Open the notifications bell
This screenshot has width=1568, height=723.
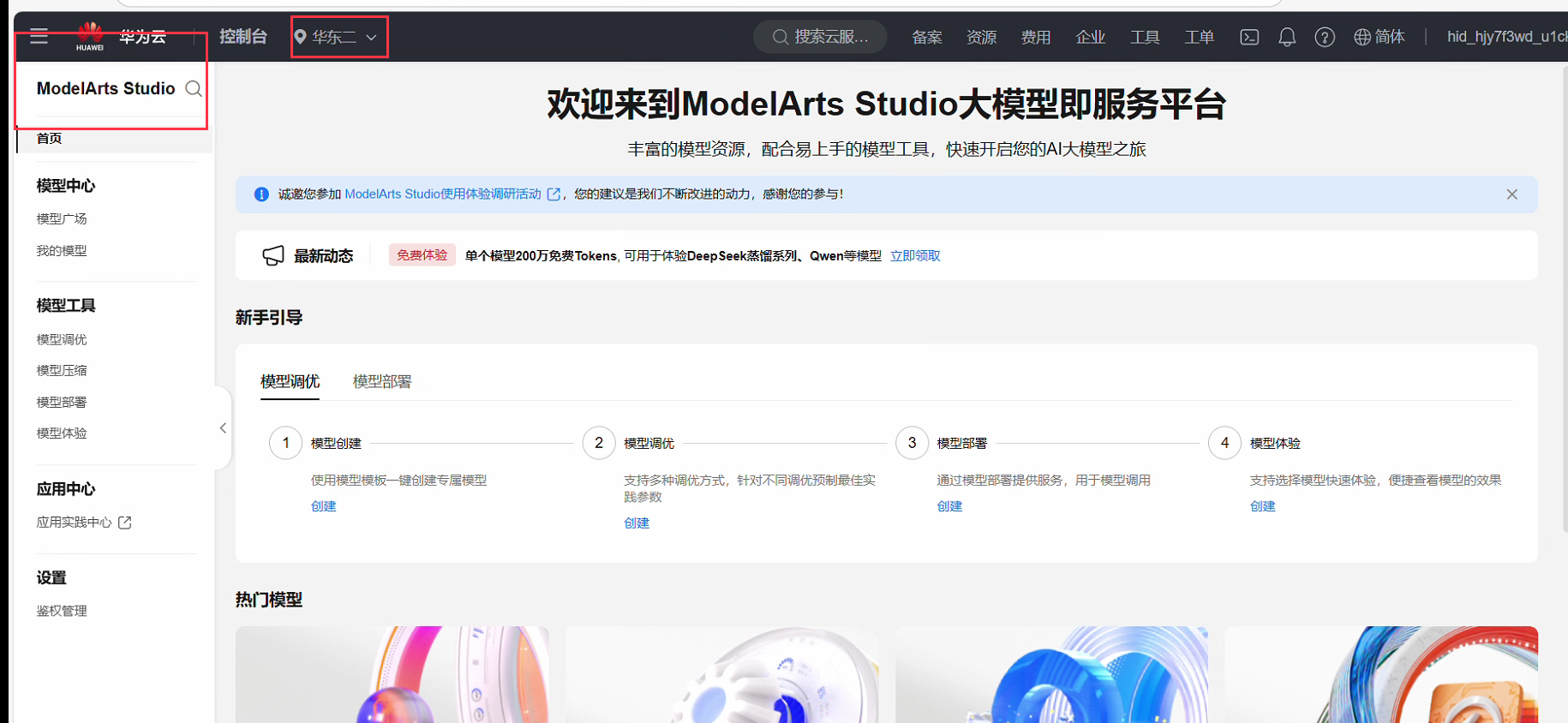pyautogui.click(x=1287, y=37)
